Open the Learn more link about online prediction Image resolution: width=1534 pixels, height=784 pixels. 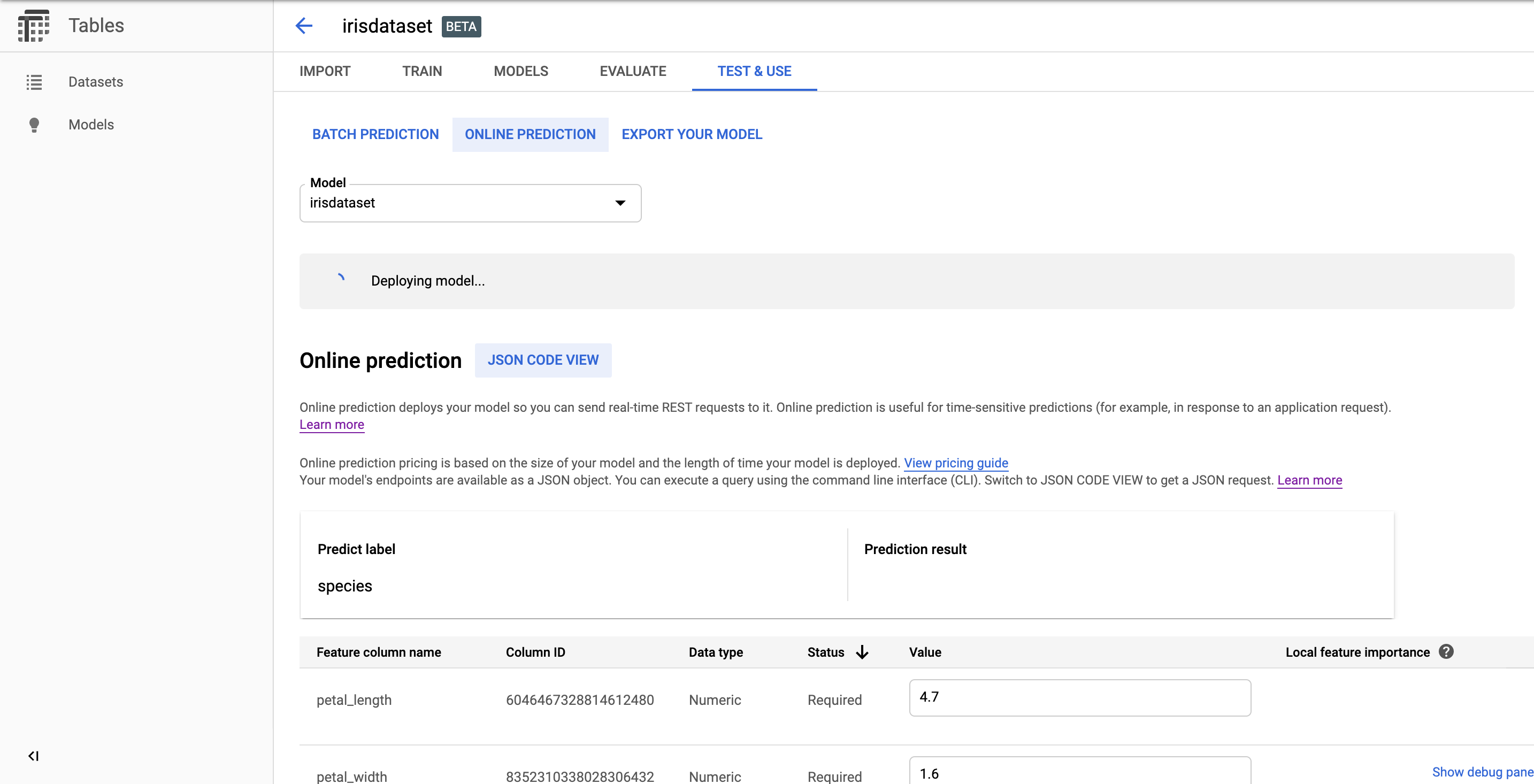coord(332,425)
